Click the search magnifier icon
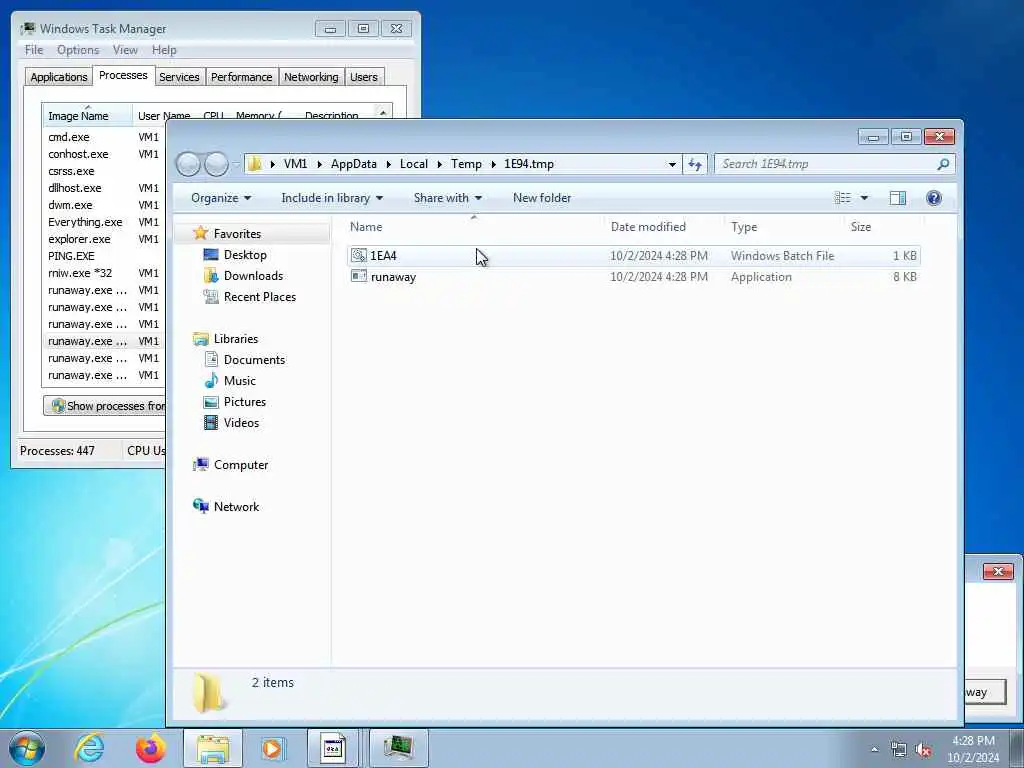The image size is (1024, 768). click(943, 164)
